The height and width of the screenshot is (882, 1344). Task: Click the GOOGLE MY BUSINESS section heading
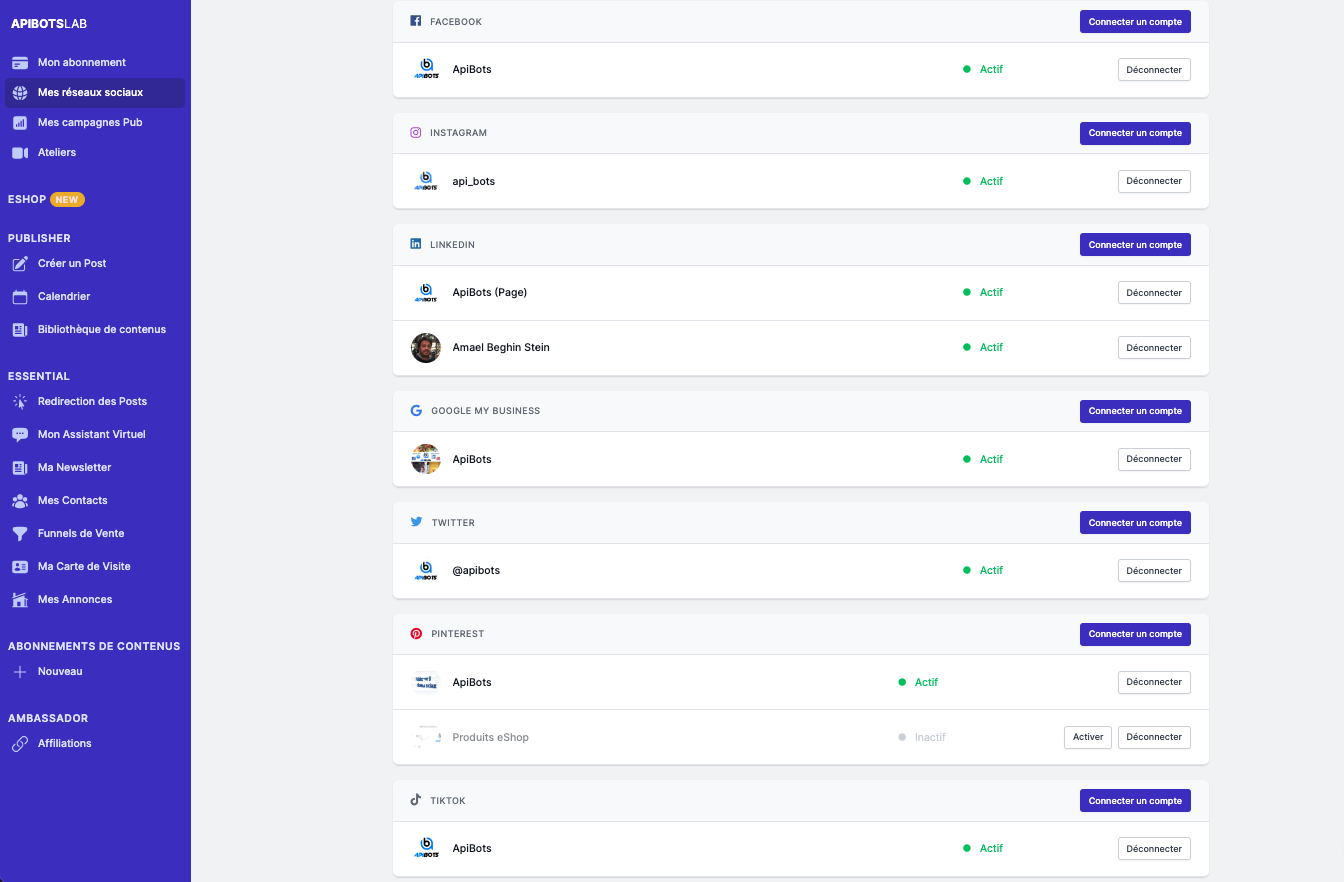pos(486,411)
